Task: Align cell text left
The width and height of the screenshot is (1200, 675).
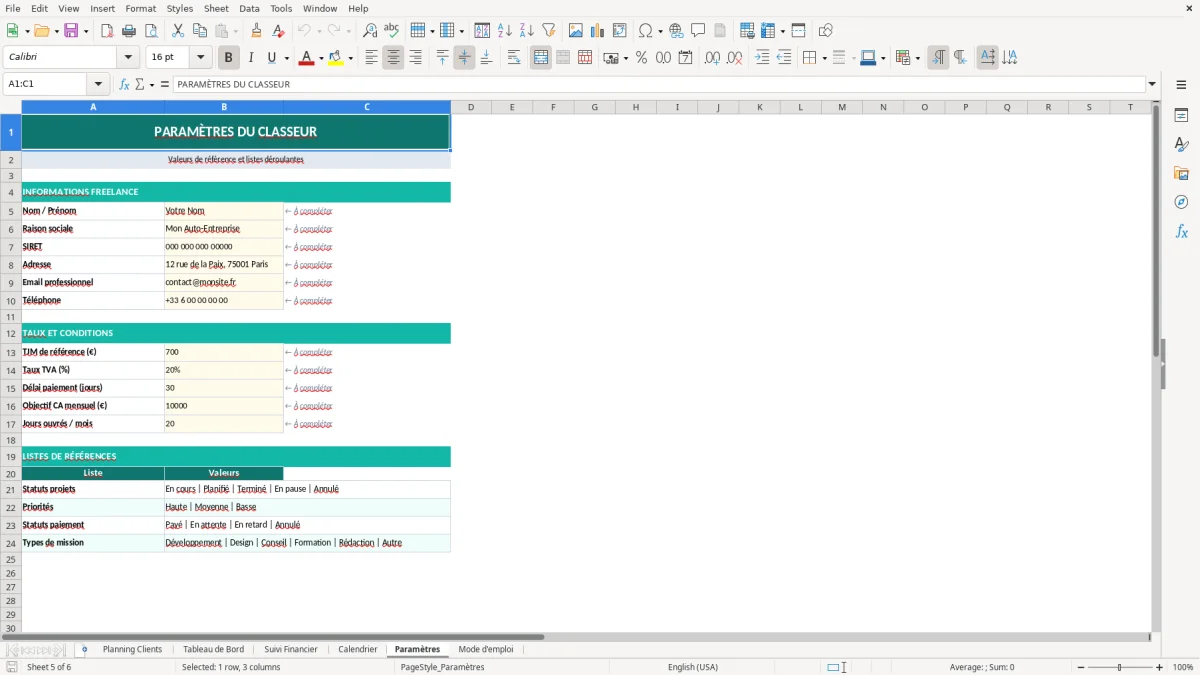Action: click(371, 58)
